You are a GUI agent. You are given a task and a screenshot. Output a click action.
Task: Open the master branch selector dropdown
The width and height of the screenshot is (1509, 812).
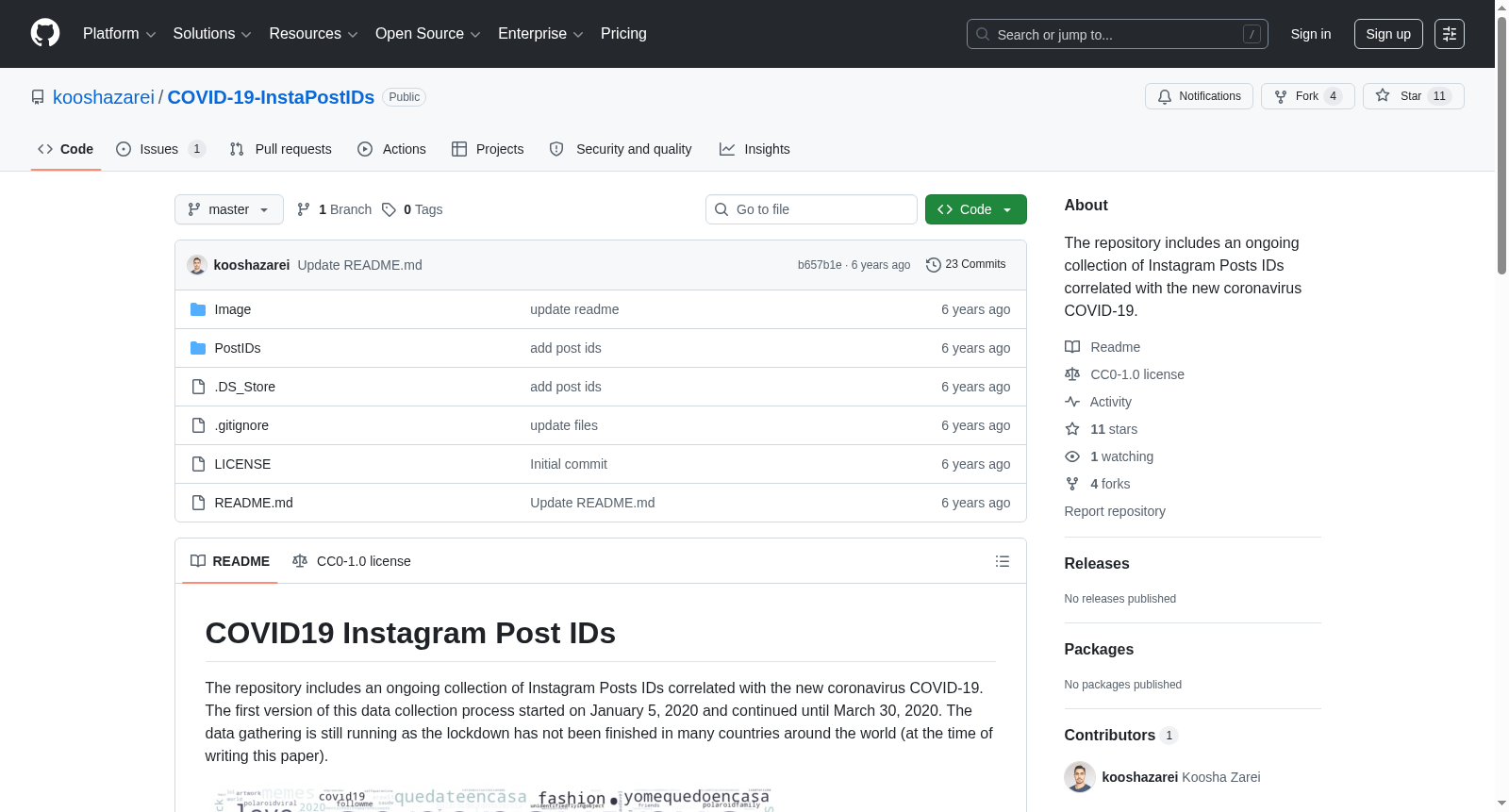(229, 209)
